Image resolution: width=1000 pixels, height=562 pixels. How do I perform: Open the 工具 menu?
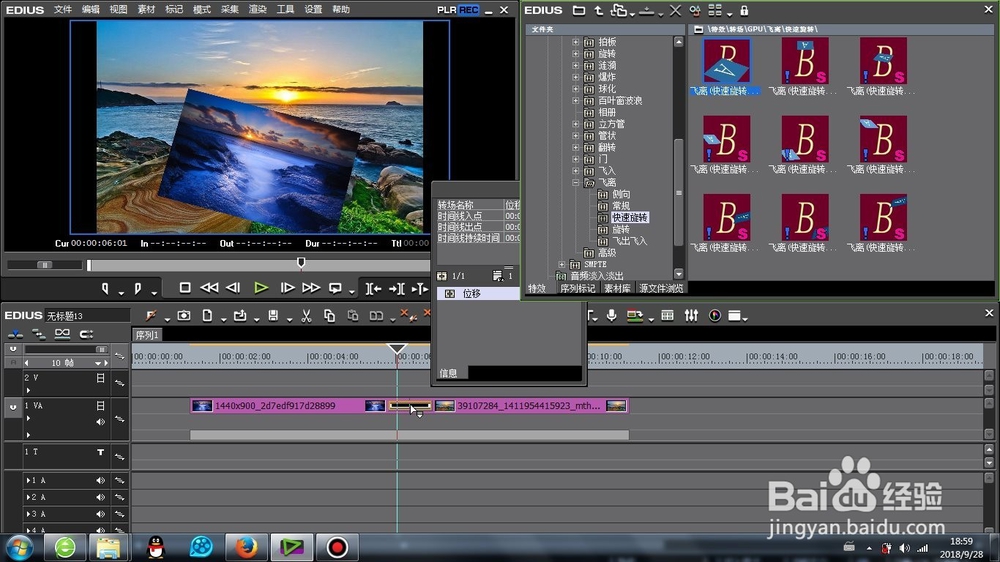click(285, 10)
